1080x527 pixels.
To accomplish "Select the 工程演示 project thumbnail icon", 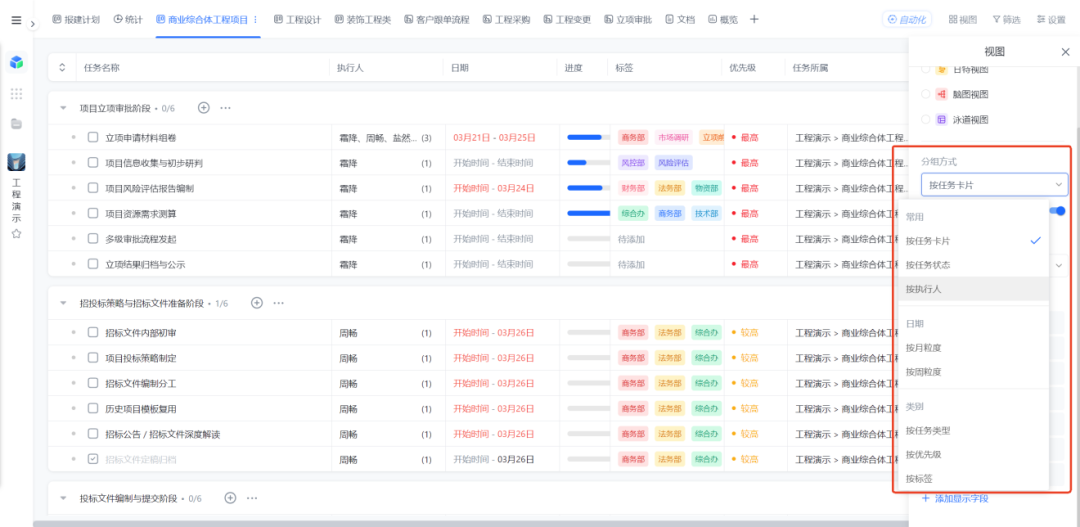I will point(17,162).
